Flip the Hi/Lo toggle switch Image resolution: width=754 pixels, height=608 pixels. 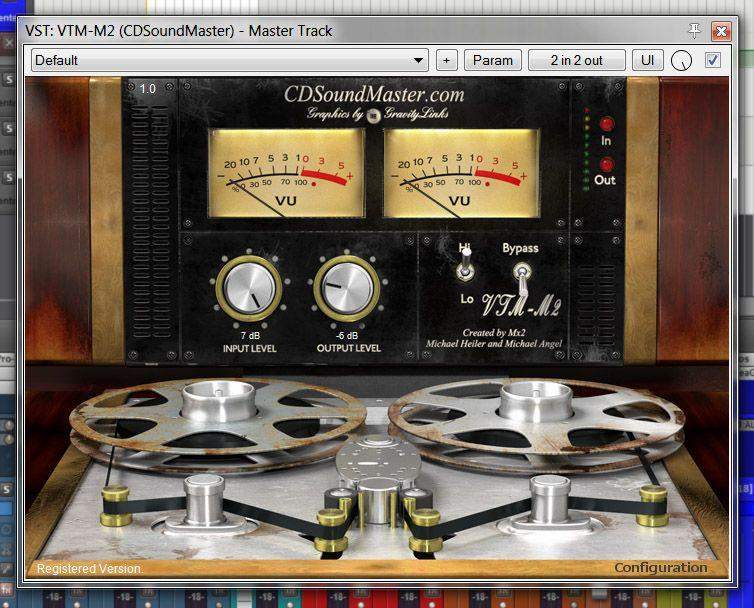pos(465,266)
